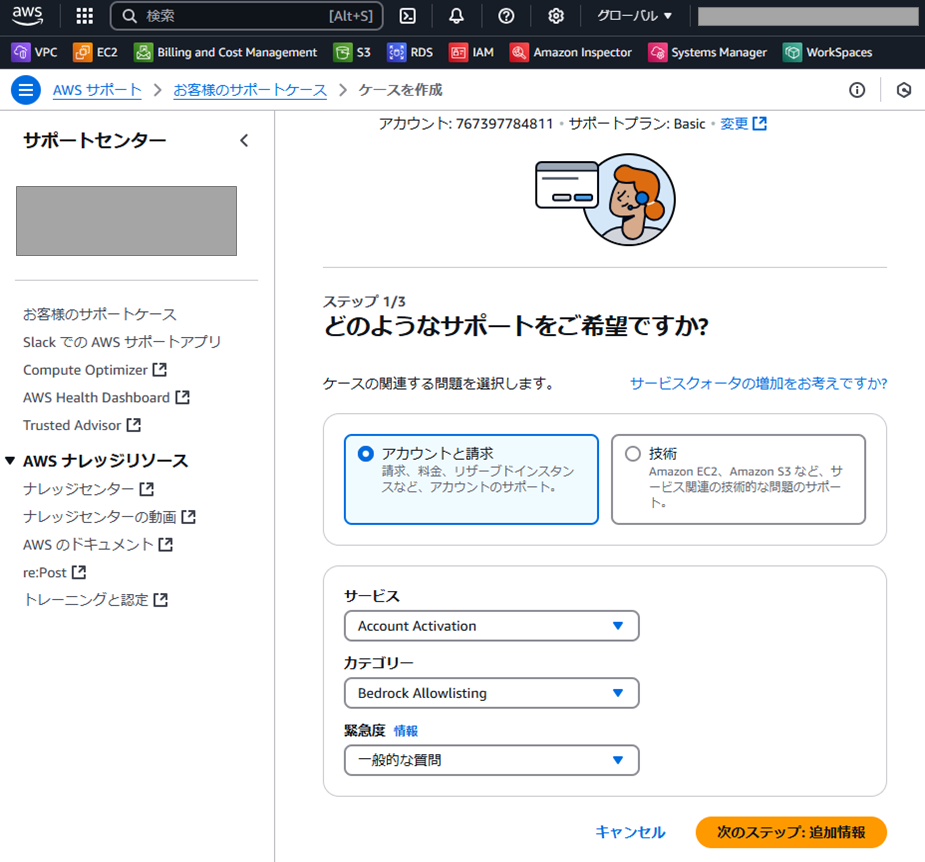Click the gray account name area in top bar

pos(808,17)
